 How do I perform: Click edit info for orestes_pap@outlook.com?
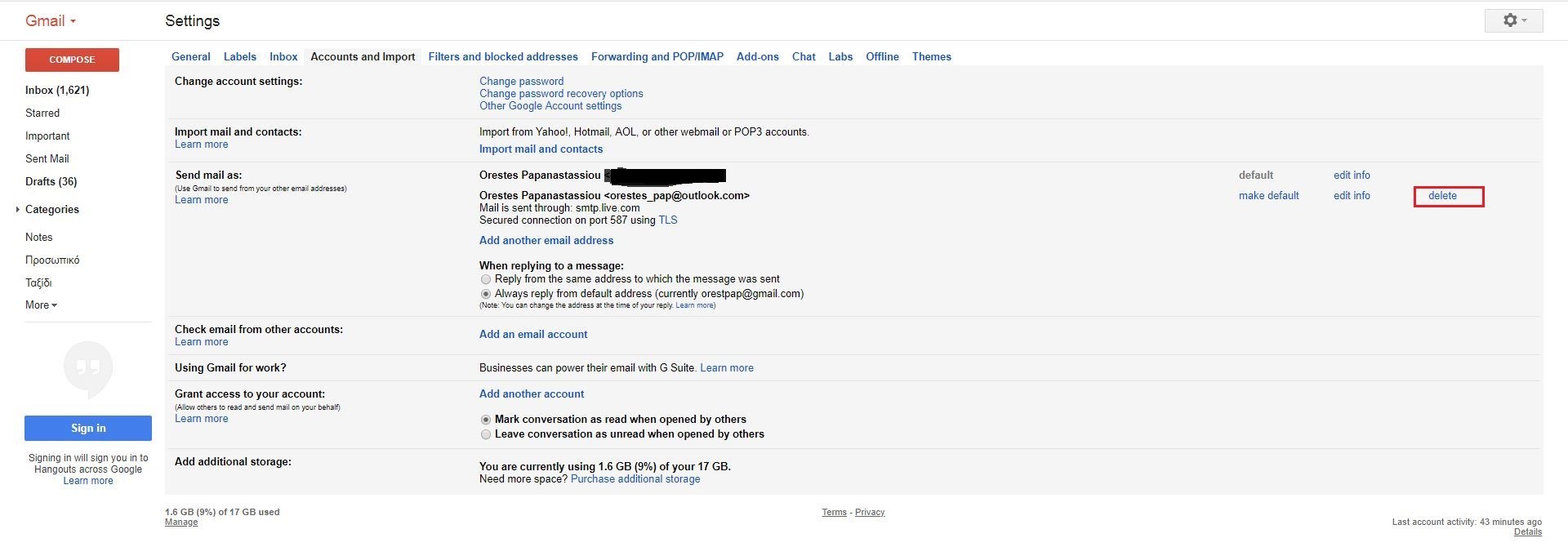point(1352,195)
